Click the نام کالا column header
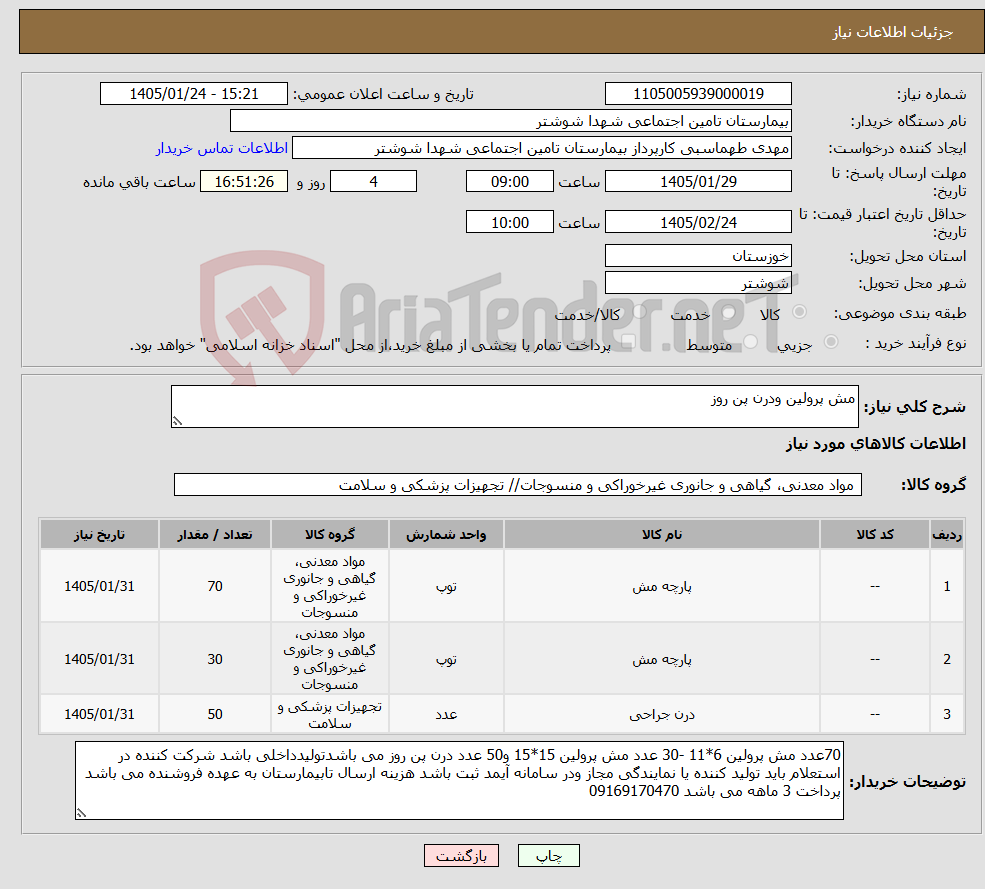The width and height of the screenshot is (985, 889). (661, 534)
